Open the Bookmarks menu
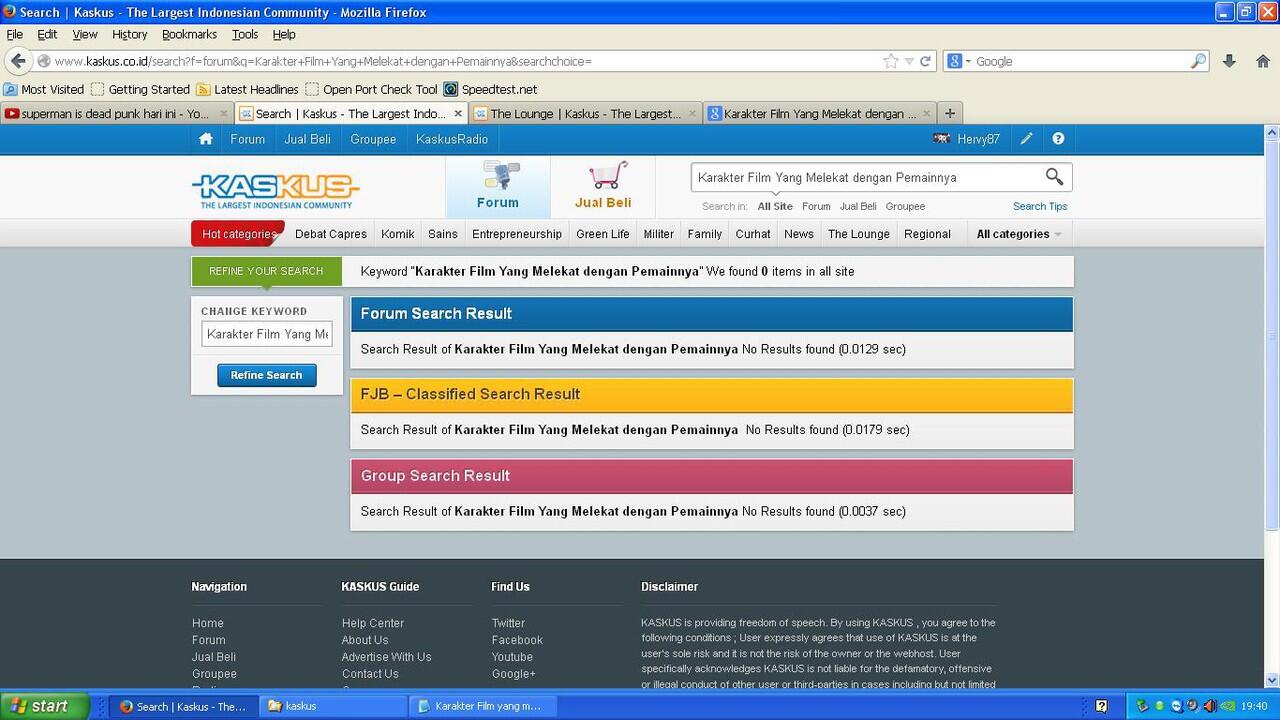The image size is (1280, 720). pyautogui.click(x=189, y=34)
